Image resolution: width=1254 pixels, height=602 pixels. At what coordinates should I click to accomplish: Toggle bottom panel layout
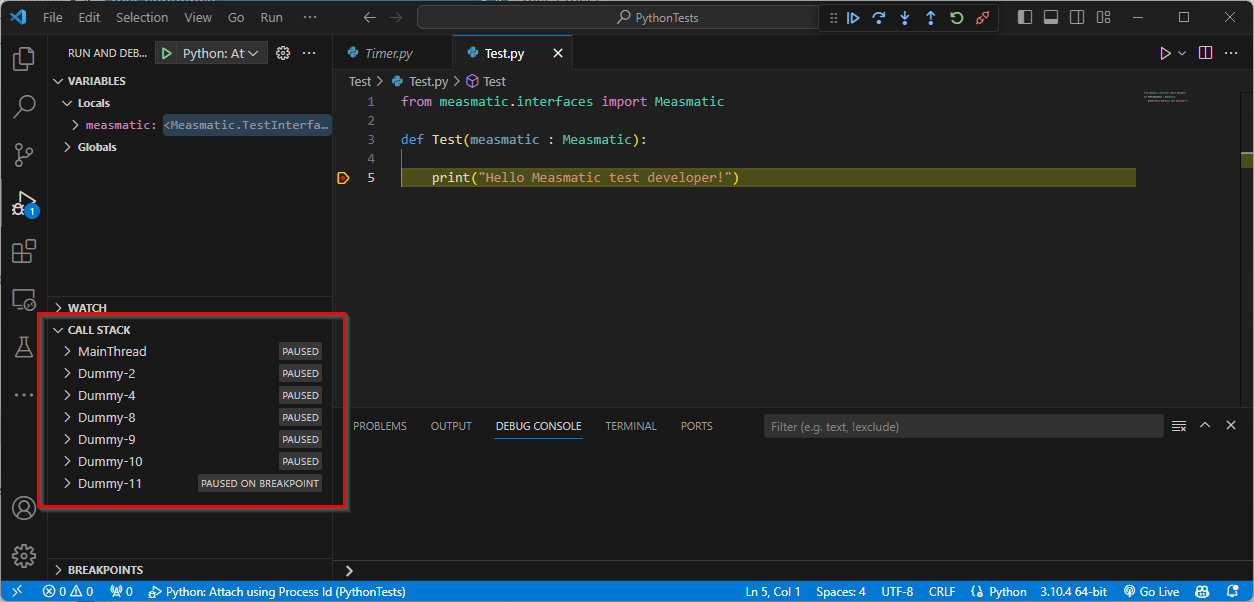(1051, 18)
